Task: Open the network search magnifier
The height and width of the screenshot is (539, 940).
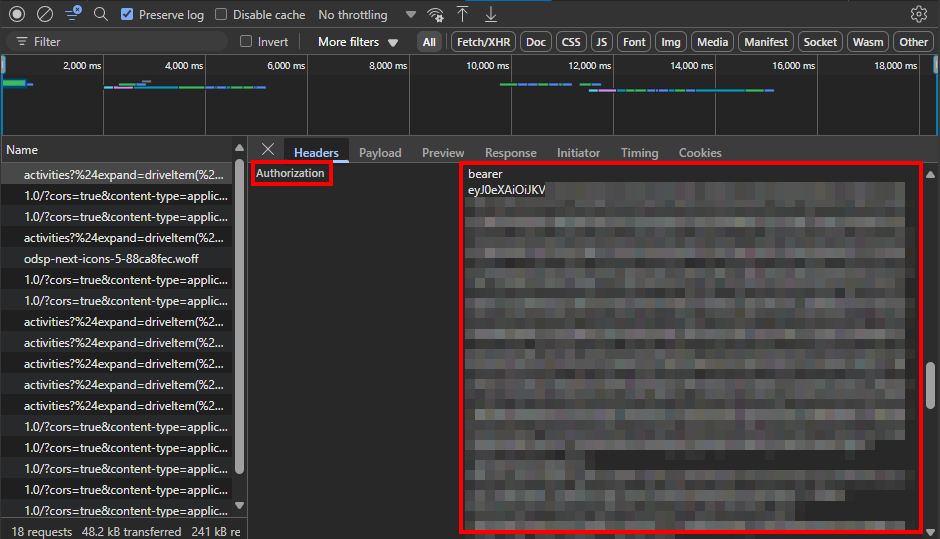Action: coord(101,14)
